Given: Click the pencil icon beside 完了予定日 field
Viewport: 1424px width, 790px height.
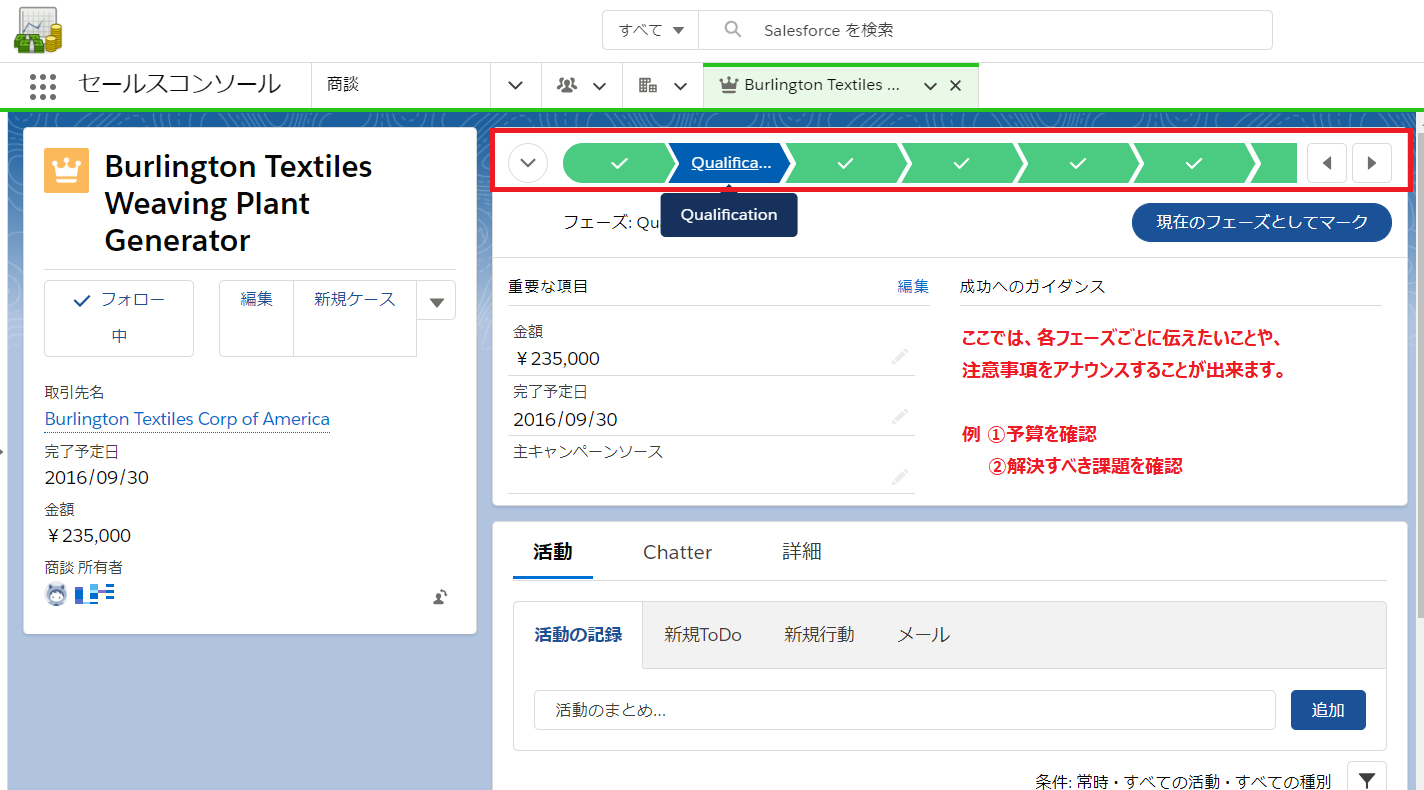Looking at the screenshot, I should coord(900,416).
